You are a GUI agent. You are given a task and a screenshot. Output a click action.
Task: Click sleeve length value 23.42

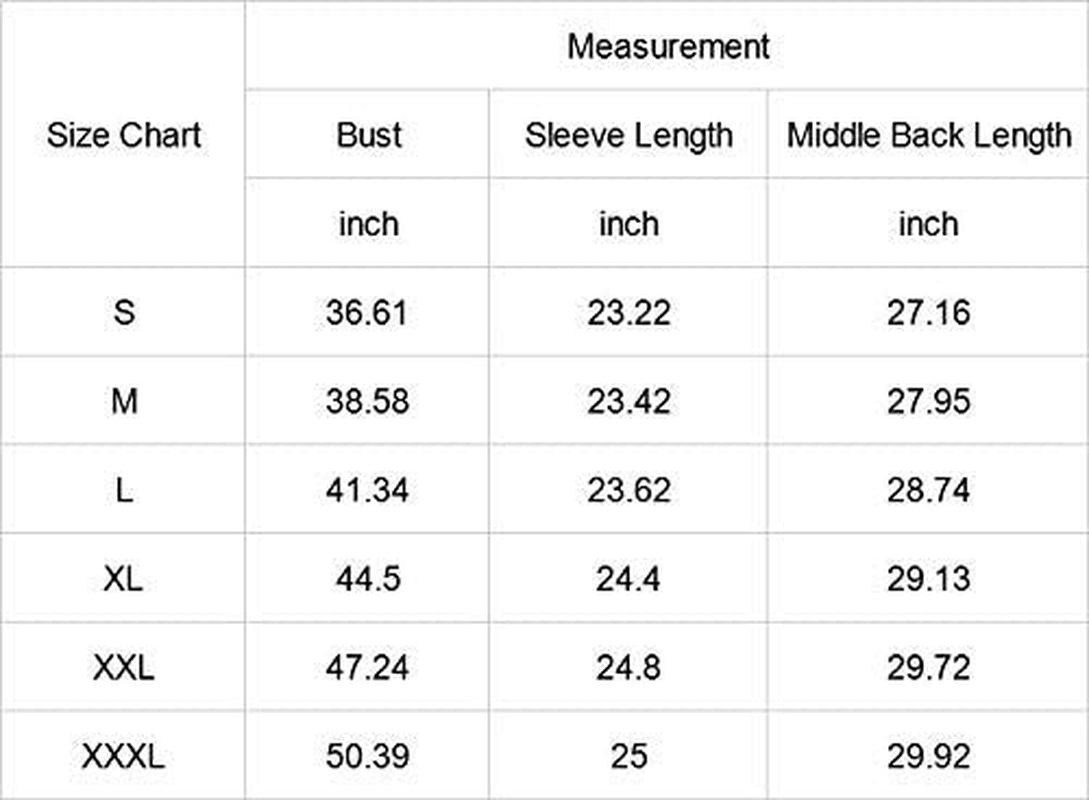click(x=628, y=401)
